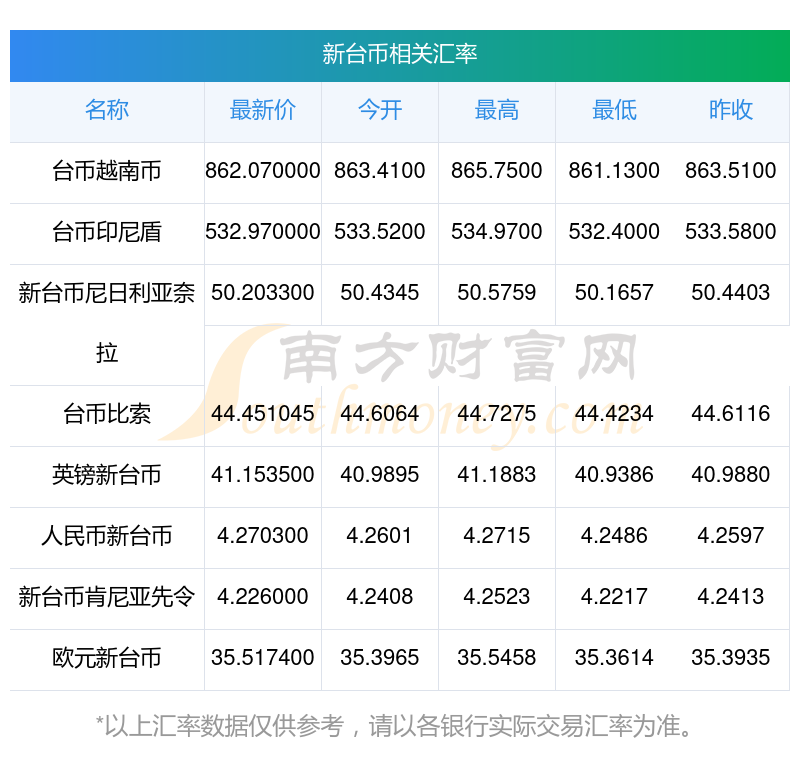Click latest price 4.270300
The image size is (800, 757).
pos(263,536)
